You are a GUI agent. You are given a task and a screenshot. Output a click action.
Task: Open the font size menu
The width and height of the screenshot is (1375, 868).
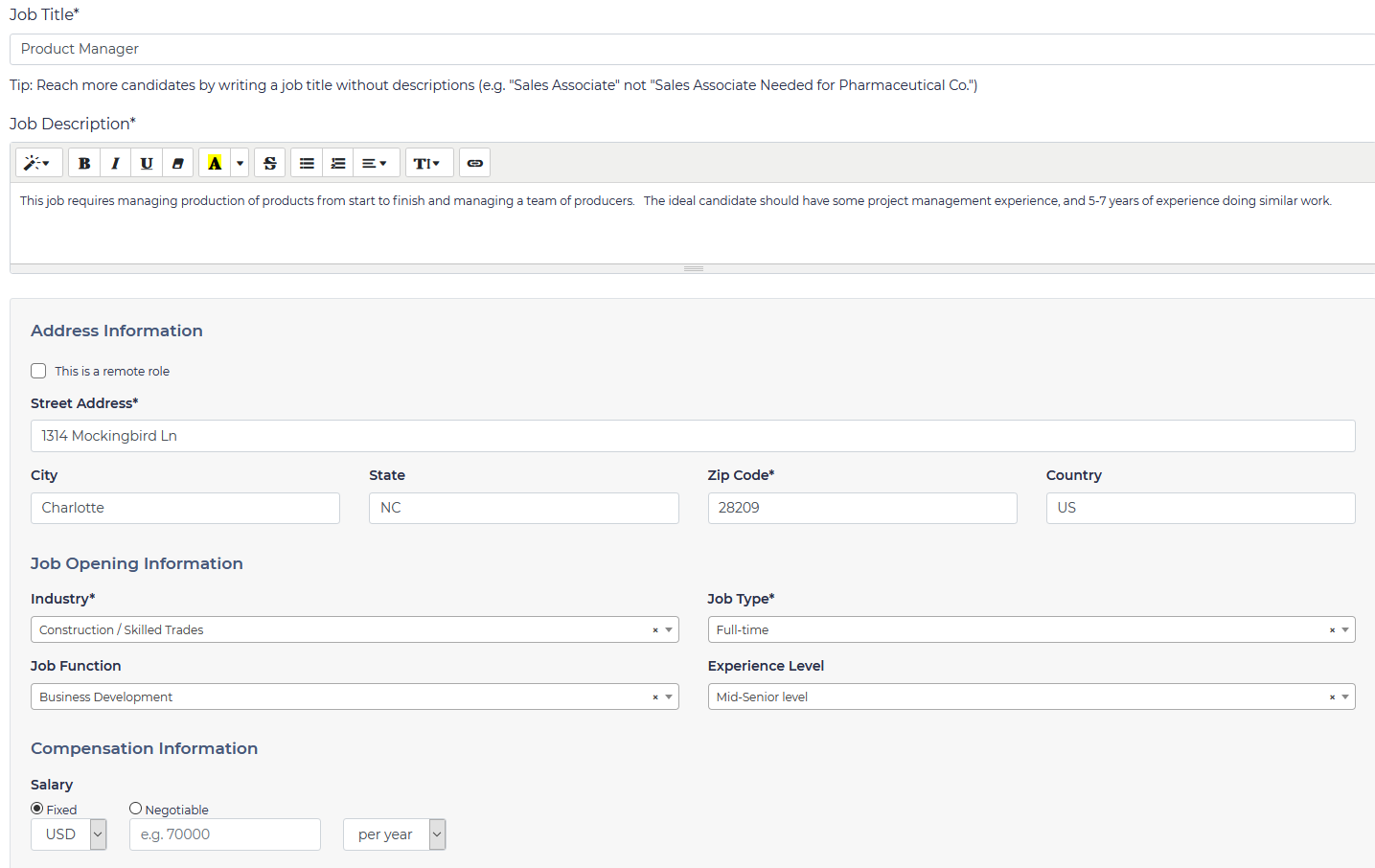(426, 163)
